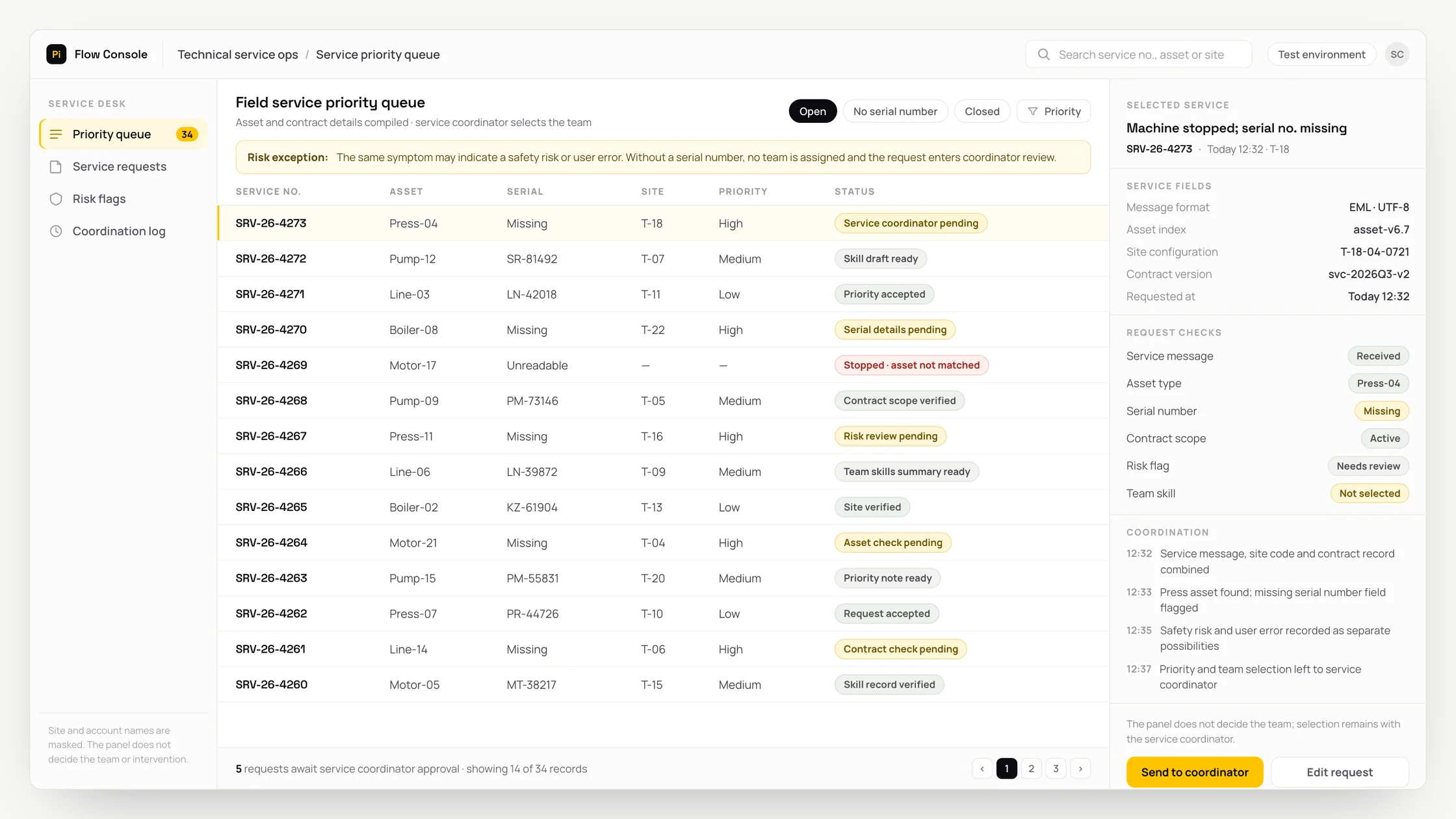The width and height of the screenshot is (1456, 819).
Task: Select row SRV-26-4264
Action: tap(663, 543)
